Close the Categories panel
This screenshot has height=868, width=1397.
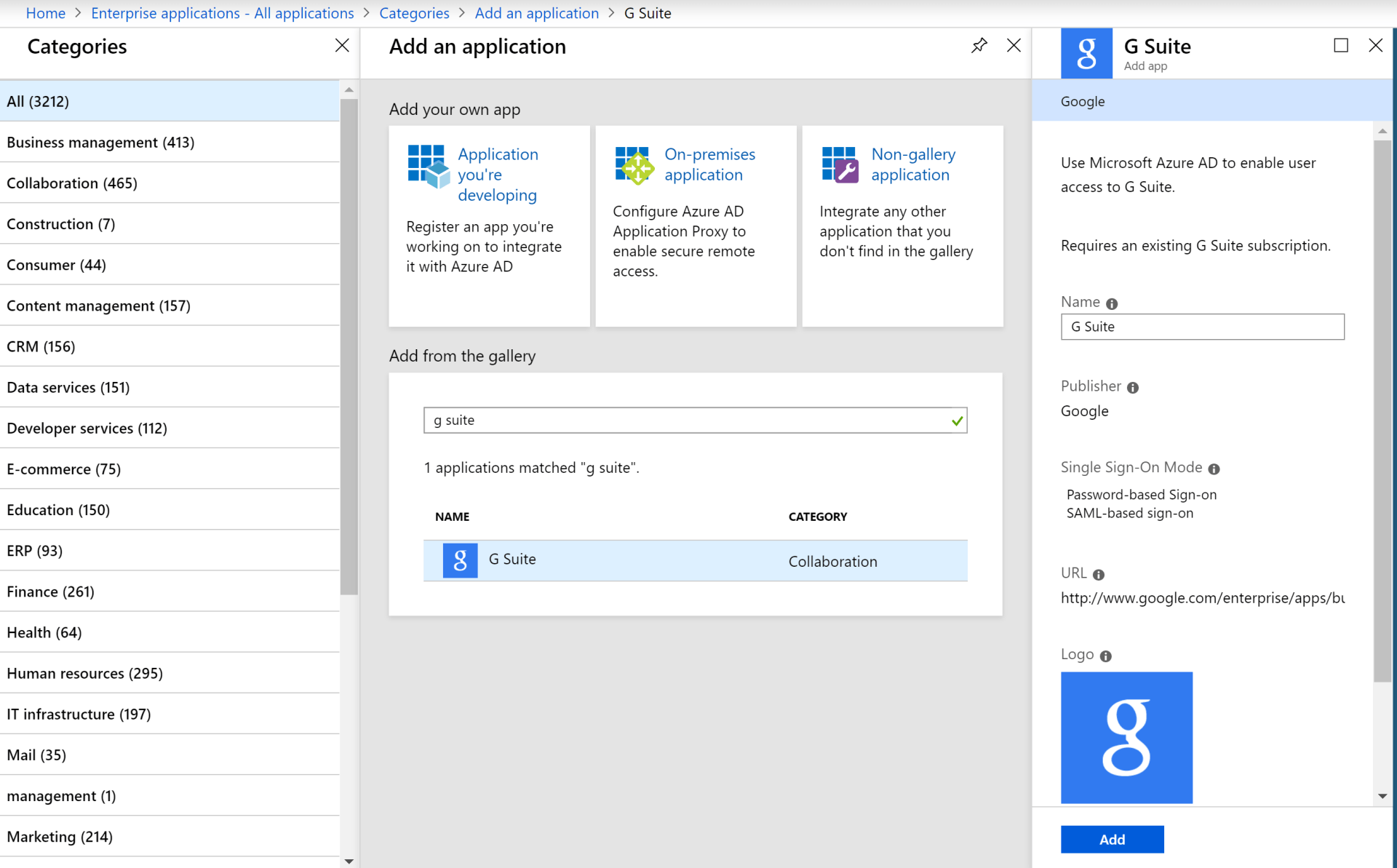click(342, 46)
